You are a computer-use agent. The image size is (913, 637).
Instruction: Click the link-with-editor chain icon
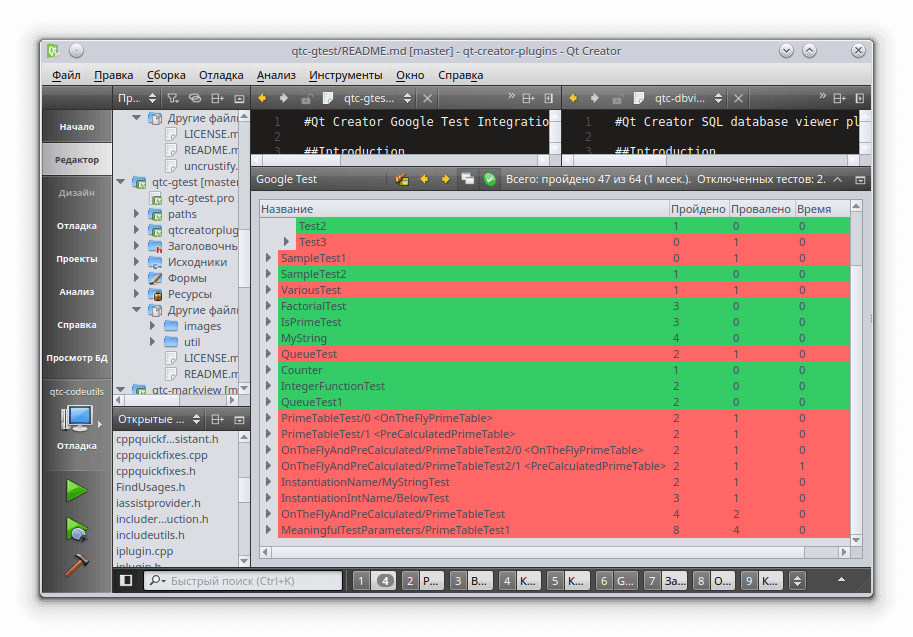point(194,98)
